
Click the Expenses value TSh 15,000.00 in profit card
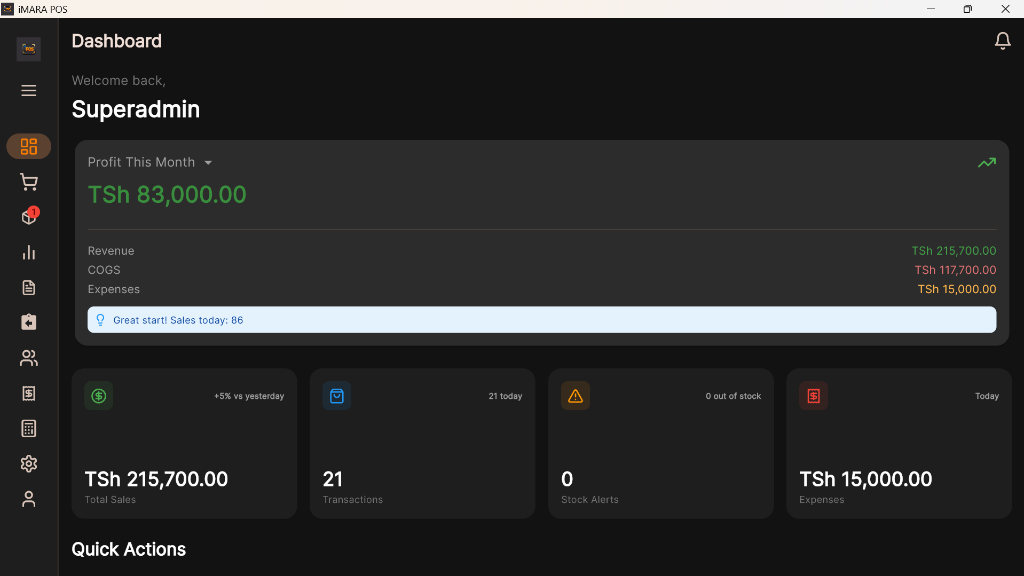pos(957,289)
